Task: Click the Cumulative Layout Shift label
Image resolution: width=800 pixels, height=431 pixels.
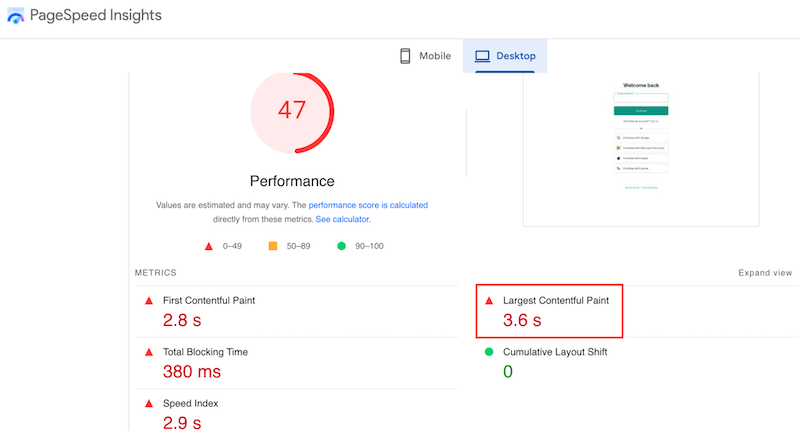Action: tap(555, 352)
